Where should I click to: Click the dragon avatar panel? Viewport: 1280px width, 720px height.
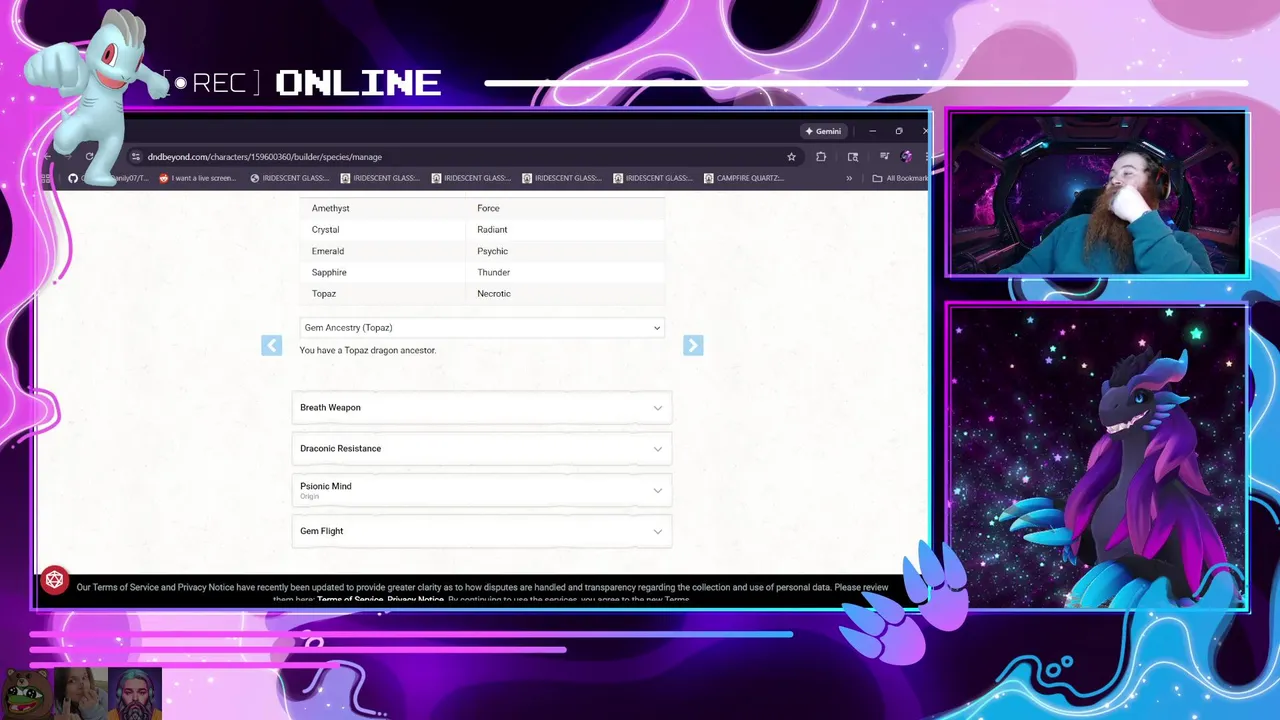pyautogui.click(x=1097, y=456)
